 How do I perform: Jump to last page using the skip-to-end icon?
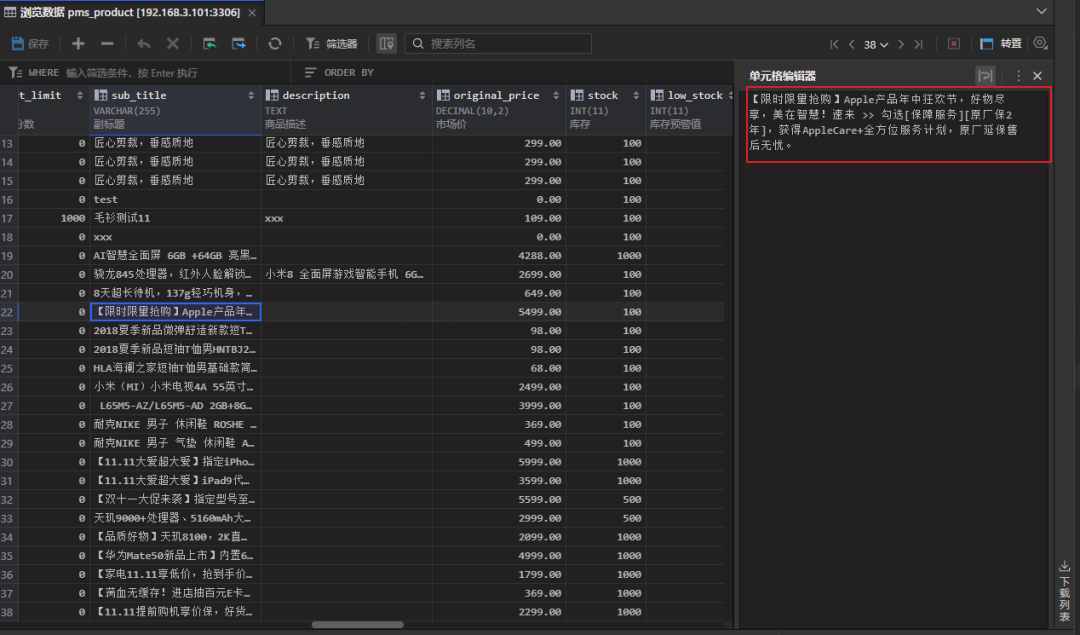point(919,44)
